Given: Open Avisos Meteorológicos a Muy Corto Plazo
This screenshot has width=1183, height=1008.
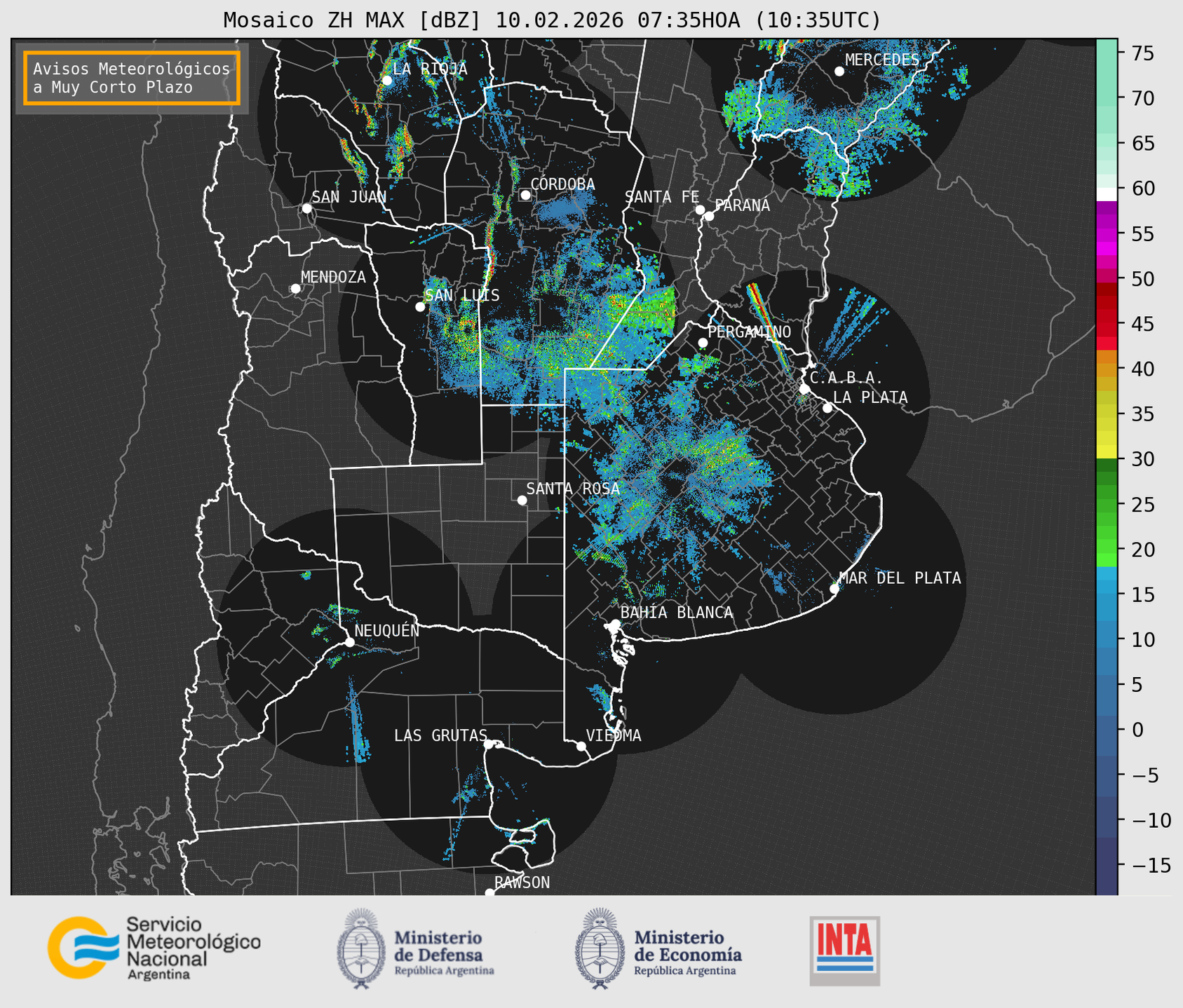Looking at the screenshot, I should pyautogui.click(x=132, y=78).
